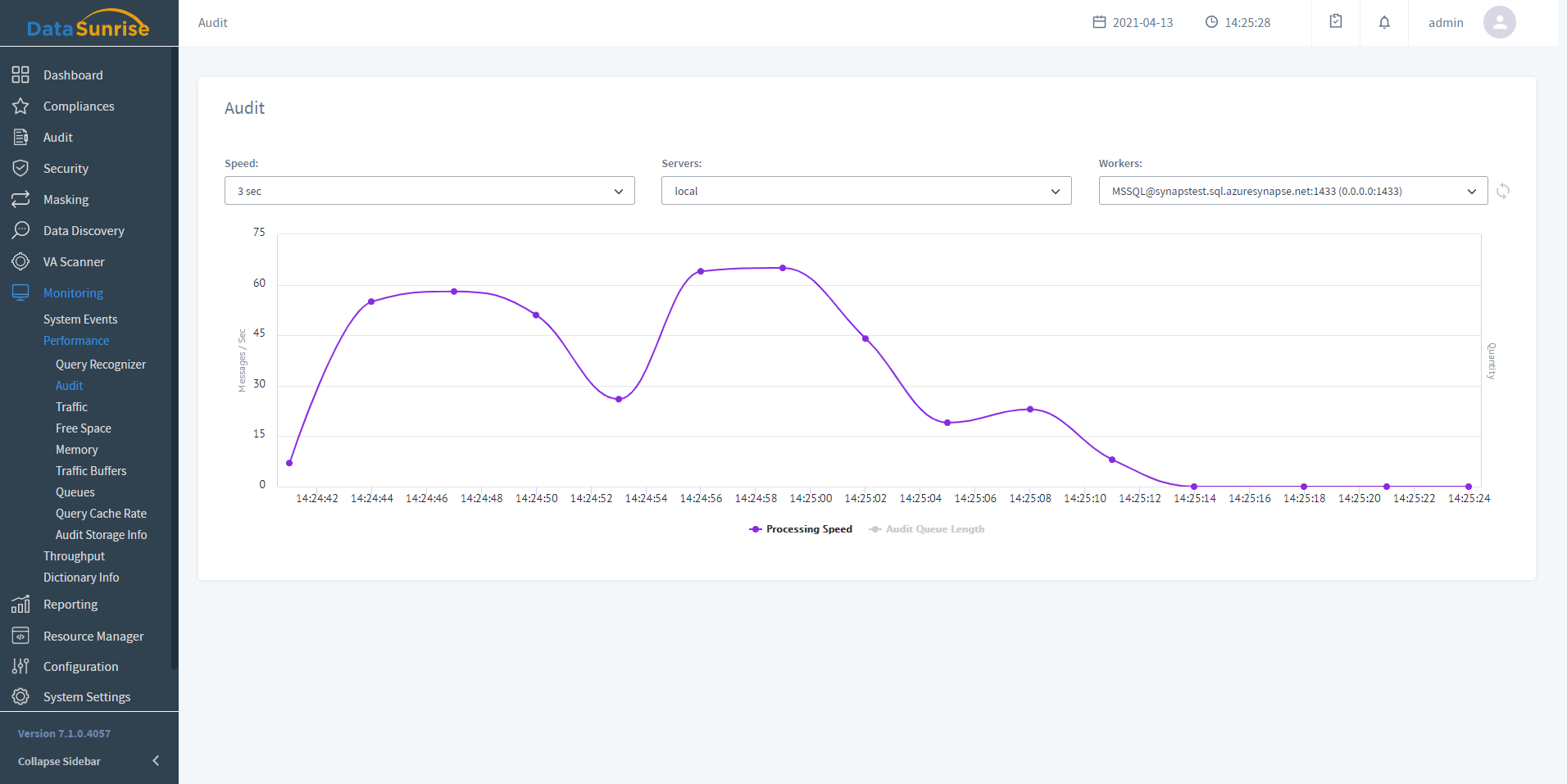1567x784 pixels.
Task: Go to Configuration in the sidebar menu
Action: [80, 667]
